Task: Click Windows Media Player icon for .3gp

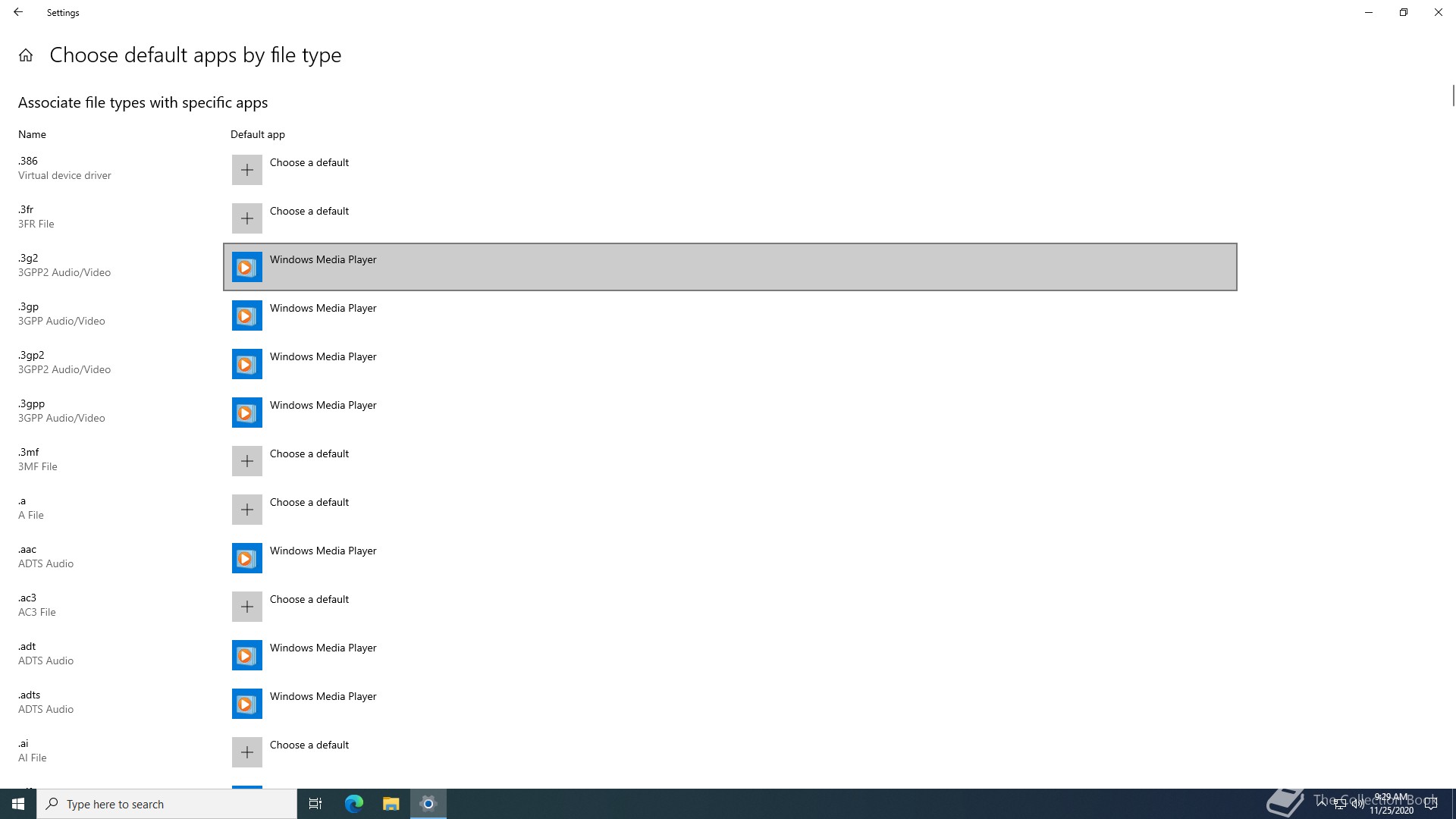Action: pos(246,315)
